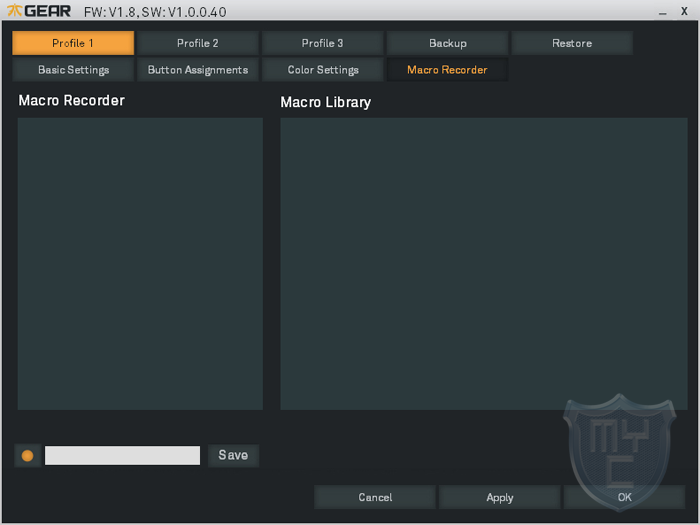This screenshot has height=525, width=700.
Task: Switch to Profile 3
Action: (x=322, y=43)
